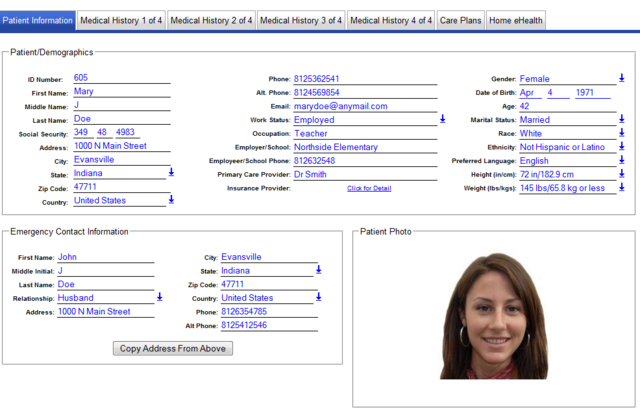Viewport: 640px width, 408px height.
Task: Edit Date of Birth year 1971
Action: 593,93
